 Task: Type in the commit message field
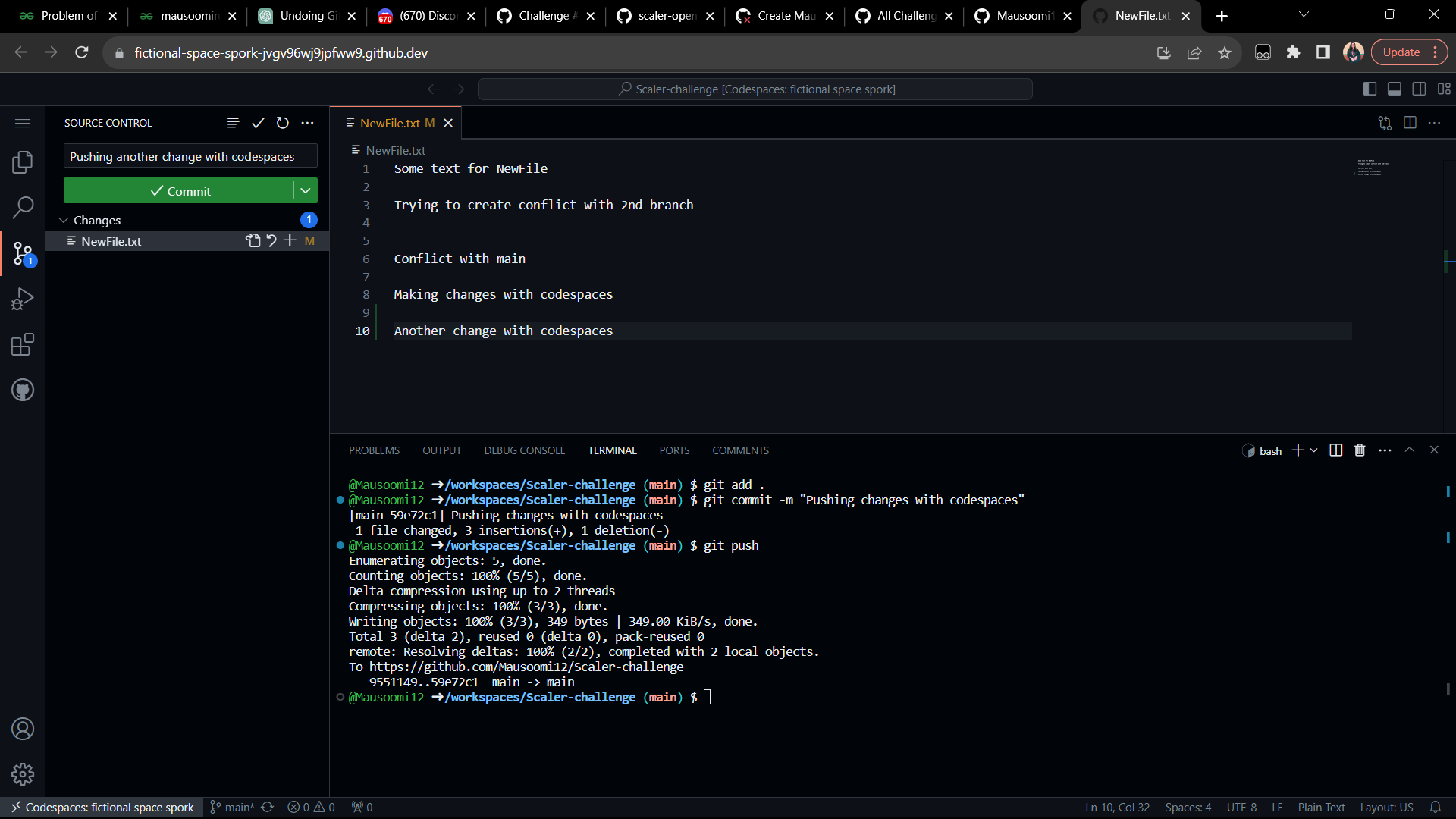[x=190, y=155]
